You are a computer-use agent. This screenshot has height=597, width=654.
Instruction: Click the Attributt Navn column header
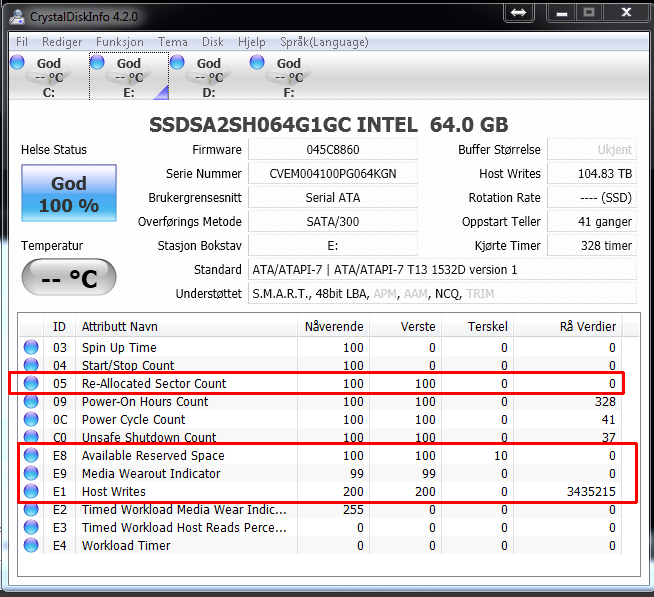pos(186,326)
